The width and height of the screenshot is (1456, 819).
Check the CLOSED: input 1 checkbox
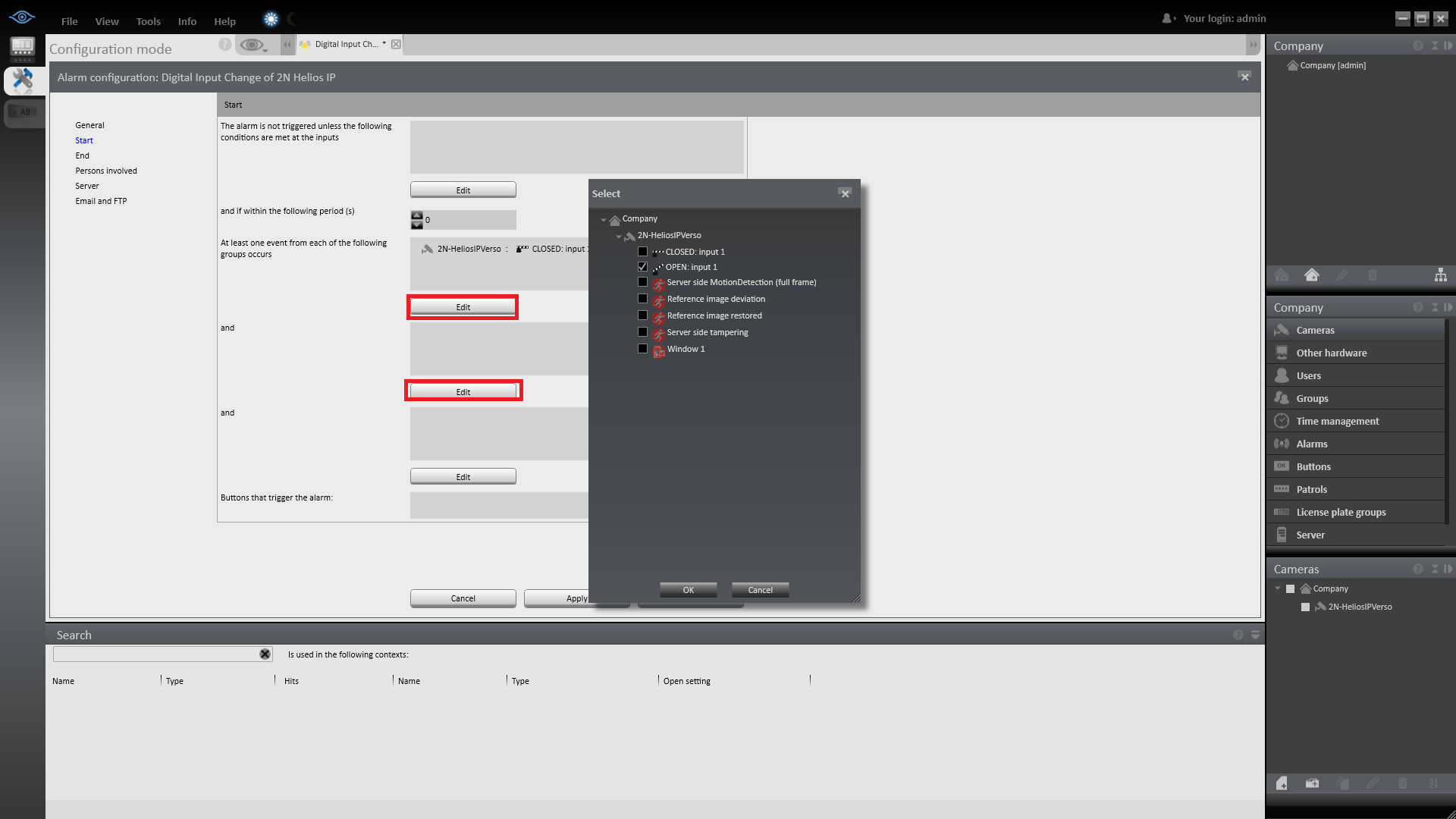tap(642, 252)
